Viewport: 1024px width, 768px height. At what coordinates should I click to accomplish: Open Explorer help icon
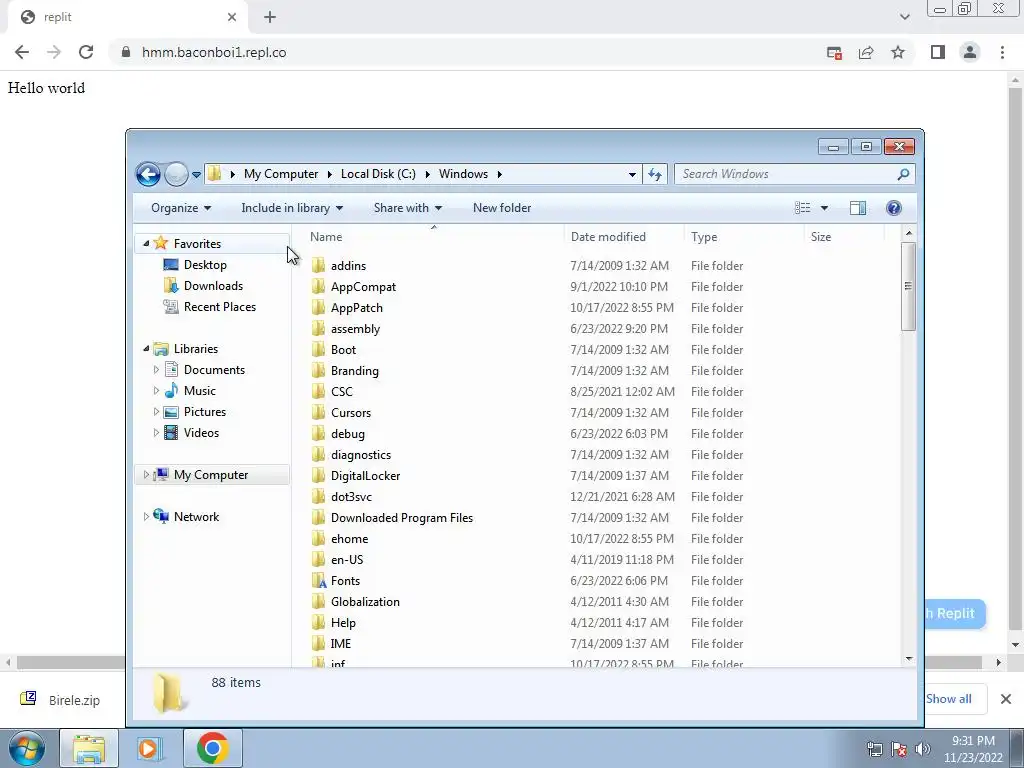(x=893, y=208)
